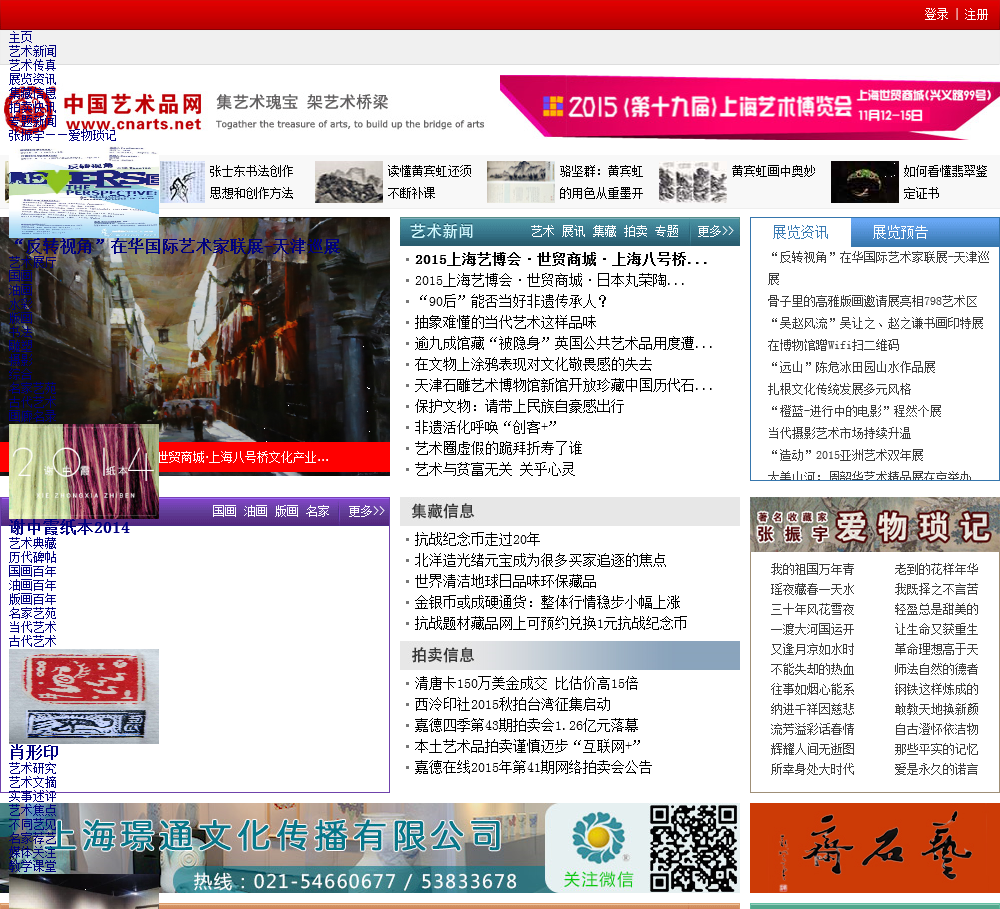Click the 肖形印 seal thumbnail
1000x909 pixels.
tap(84, 697)
